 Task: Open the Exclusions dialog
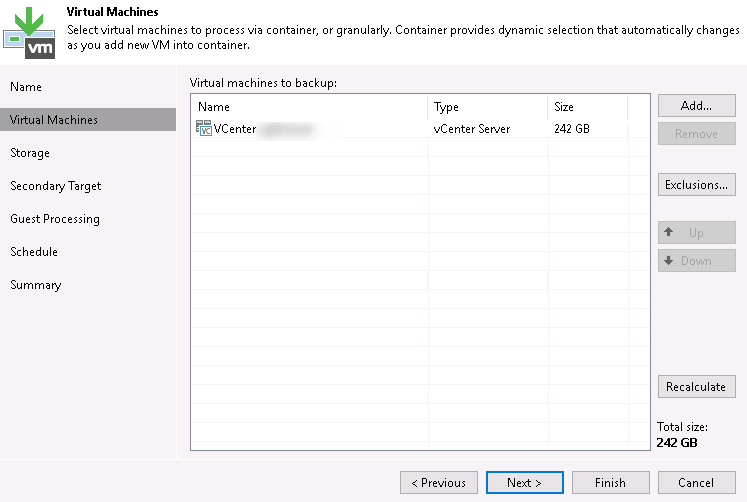point(696,185)
